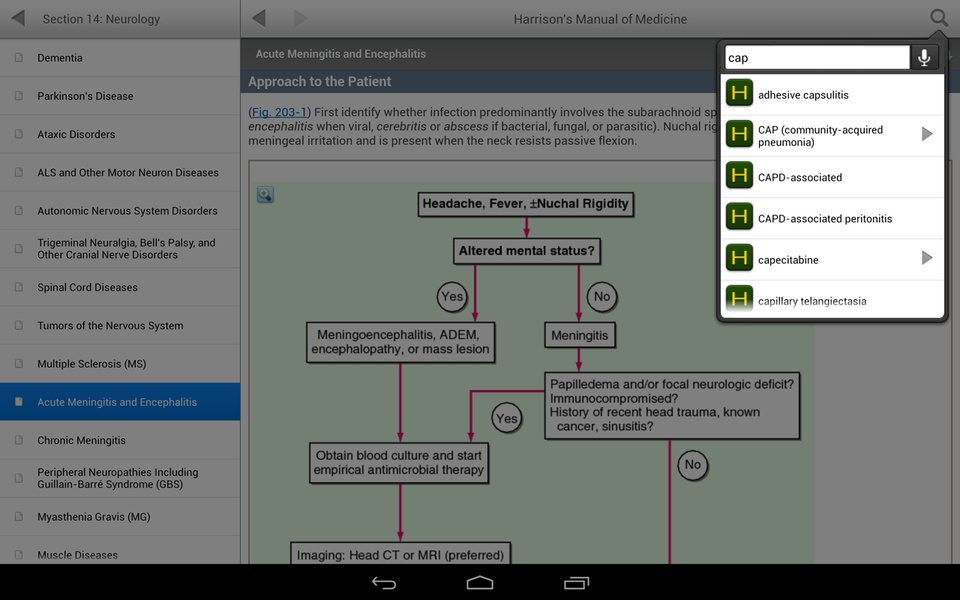
Task: Go back using the section back arrow
Action: pyautogui.click(x=18, y=18)
